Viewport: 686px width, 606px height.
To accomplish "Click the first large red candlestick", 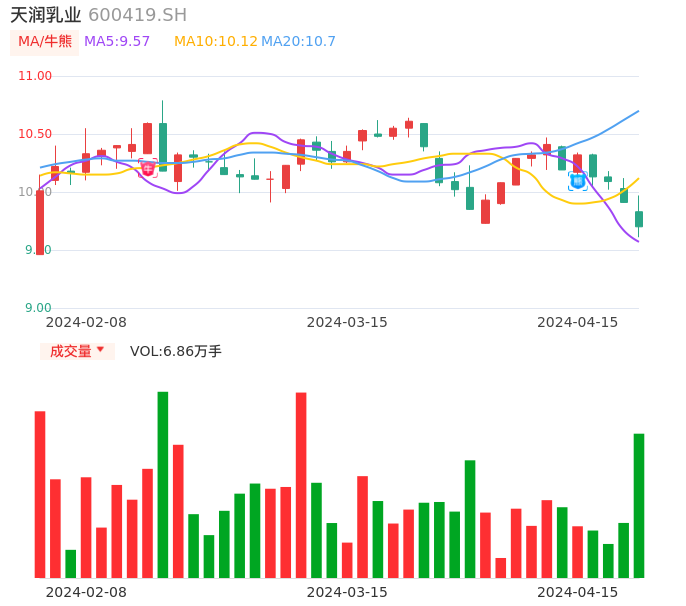I will (x=40, y=222).
